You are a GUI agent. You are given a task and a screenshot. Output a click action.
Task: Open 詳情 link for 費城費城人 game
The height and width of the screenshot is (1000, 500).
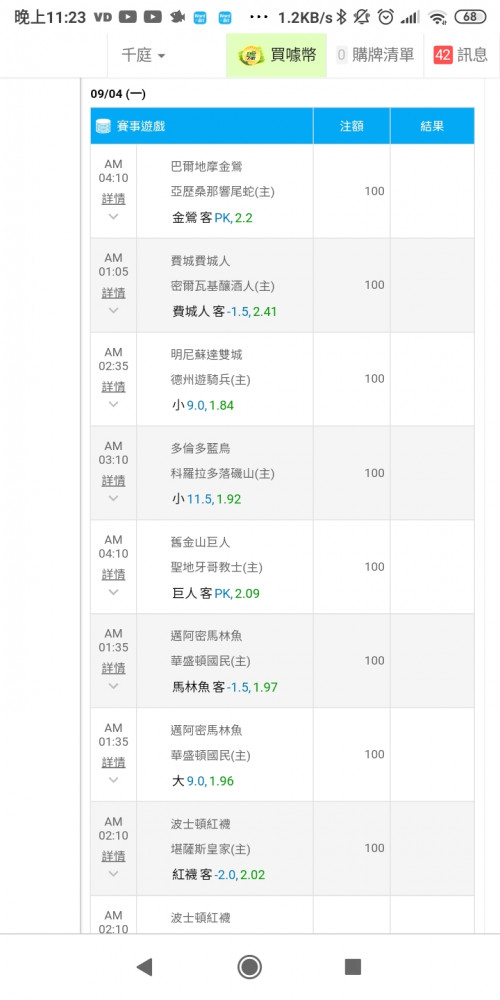(114, 293)
